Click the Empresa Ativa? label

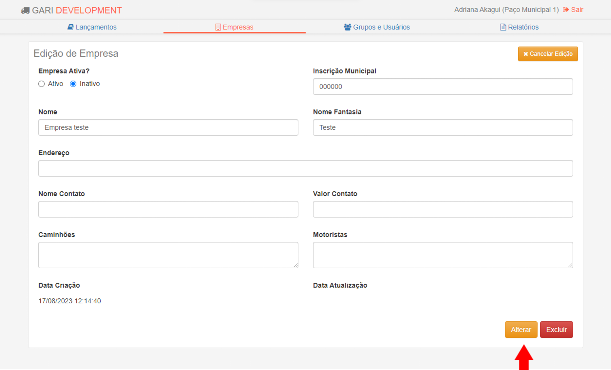pos(64,71)
